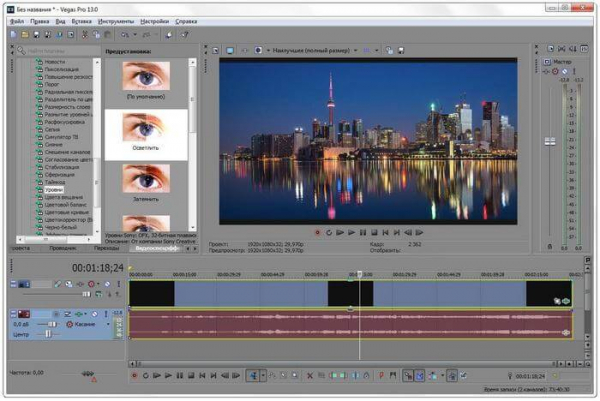Stop playback in the preview window
600x401 pixels.
click(x=374, y=232)
